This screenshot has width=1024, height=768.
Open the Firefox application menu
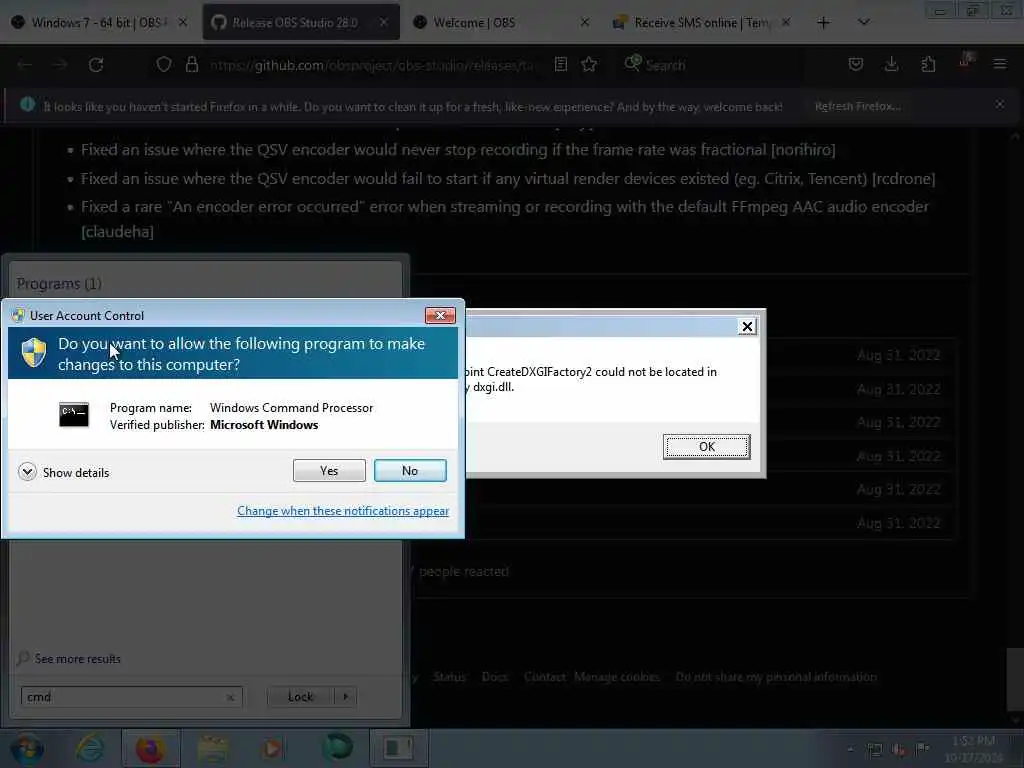(x=1000, y=65)
